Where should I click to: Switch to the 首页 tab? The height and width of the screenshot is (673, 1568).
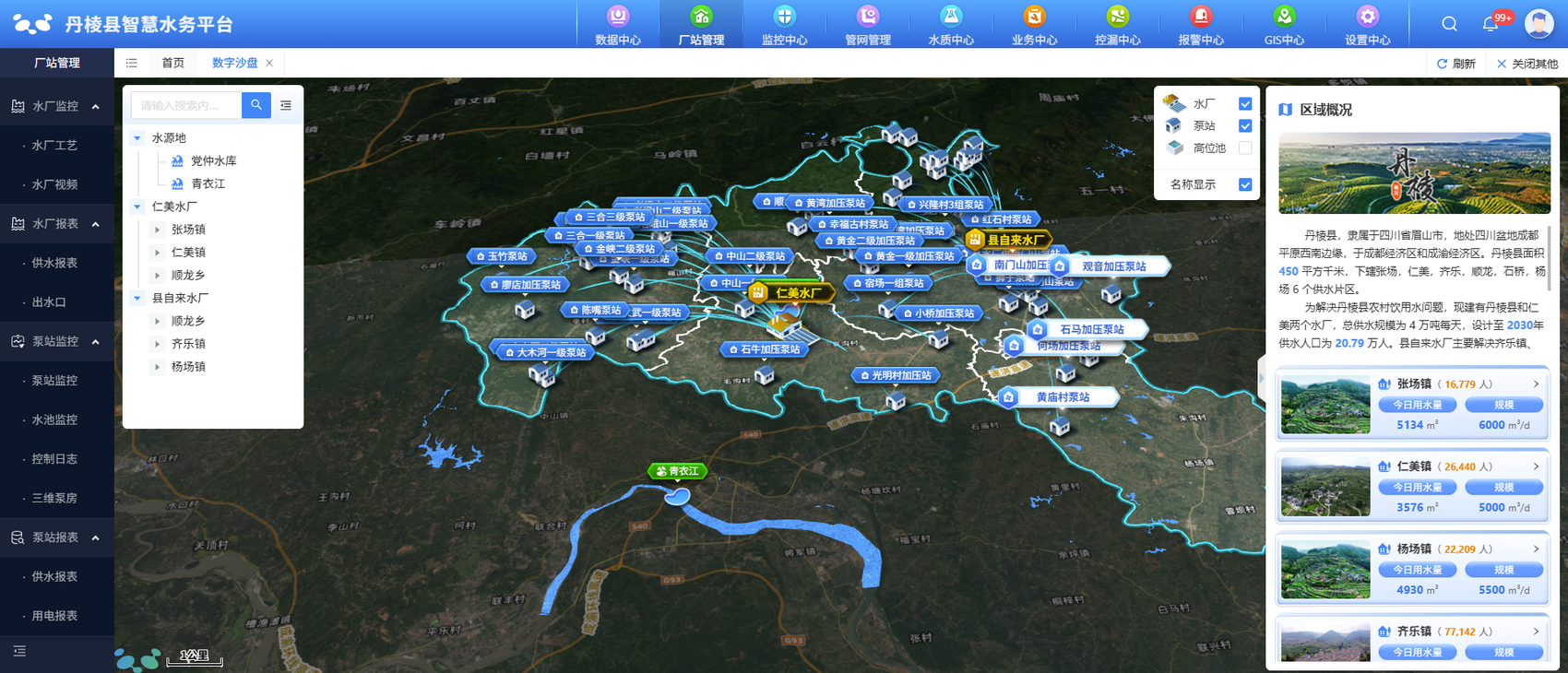point(172,63)
